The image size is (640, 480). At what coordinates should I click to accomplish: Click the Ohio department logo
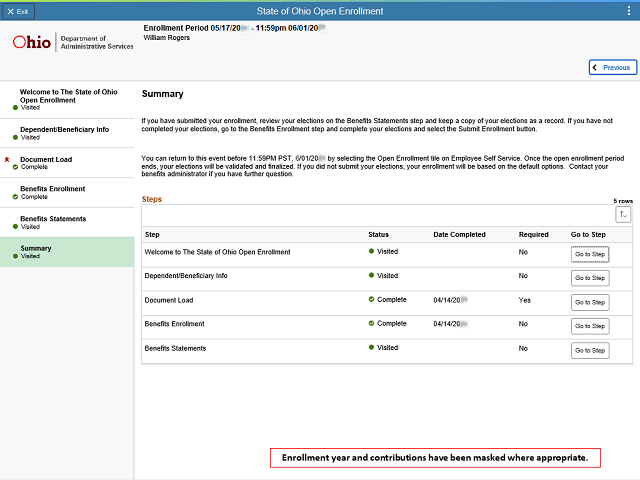click(73, 42)
